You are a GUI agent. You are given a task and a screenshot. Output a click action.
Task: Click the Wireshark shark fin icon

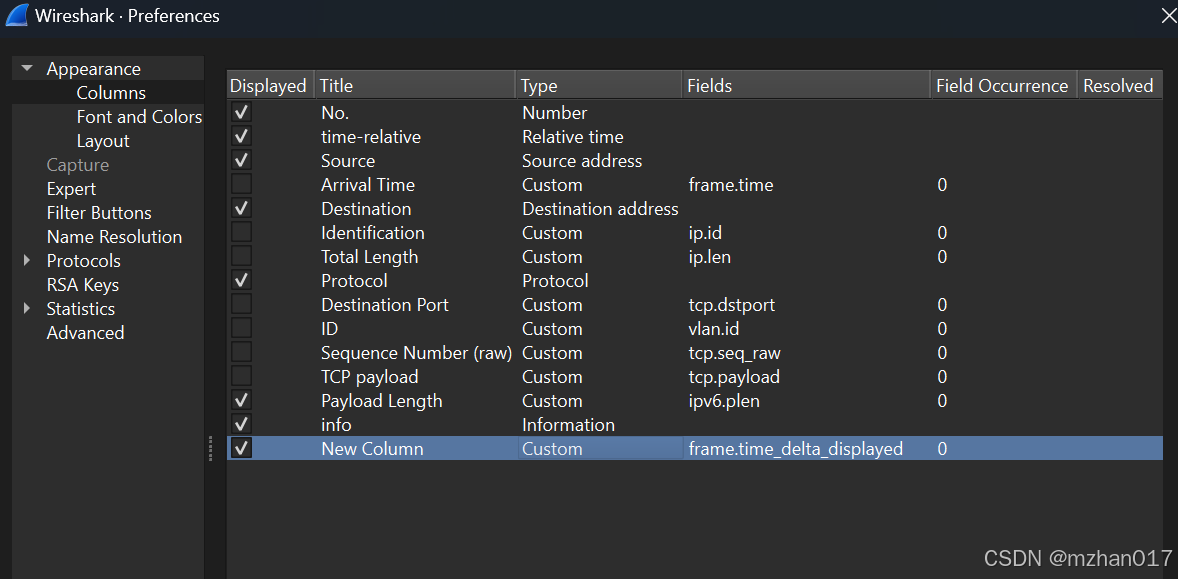17,15
